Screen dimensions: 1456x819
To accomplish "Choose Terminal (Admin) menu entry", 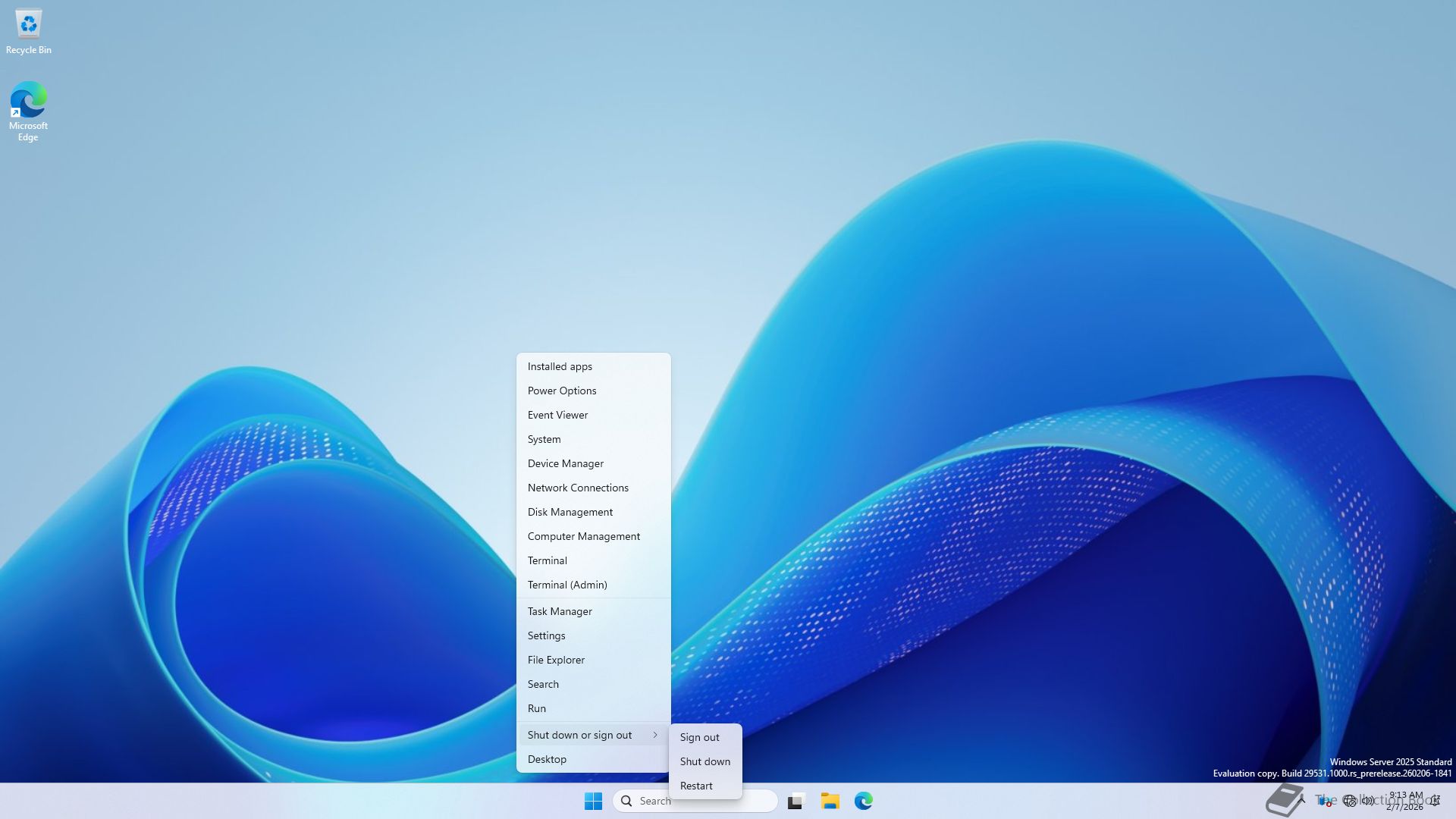I will tap(567, 585).
